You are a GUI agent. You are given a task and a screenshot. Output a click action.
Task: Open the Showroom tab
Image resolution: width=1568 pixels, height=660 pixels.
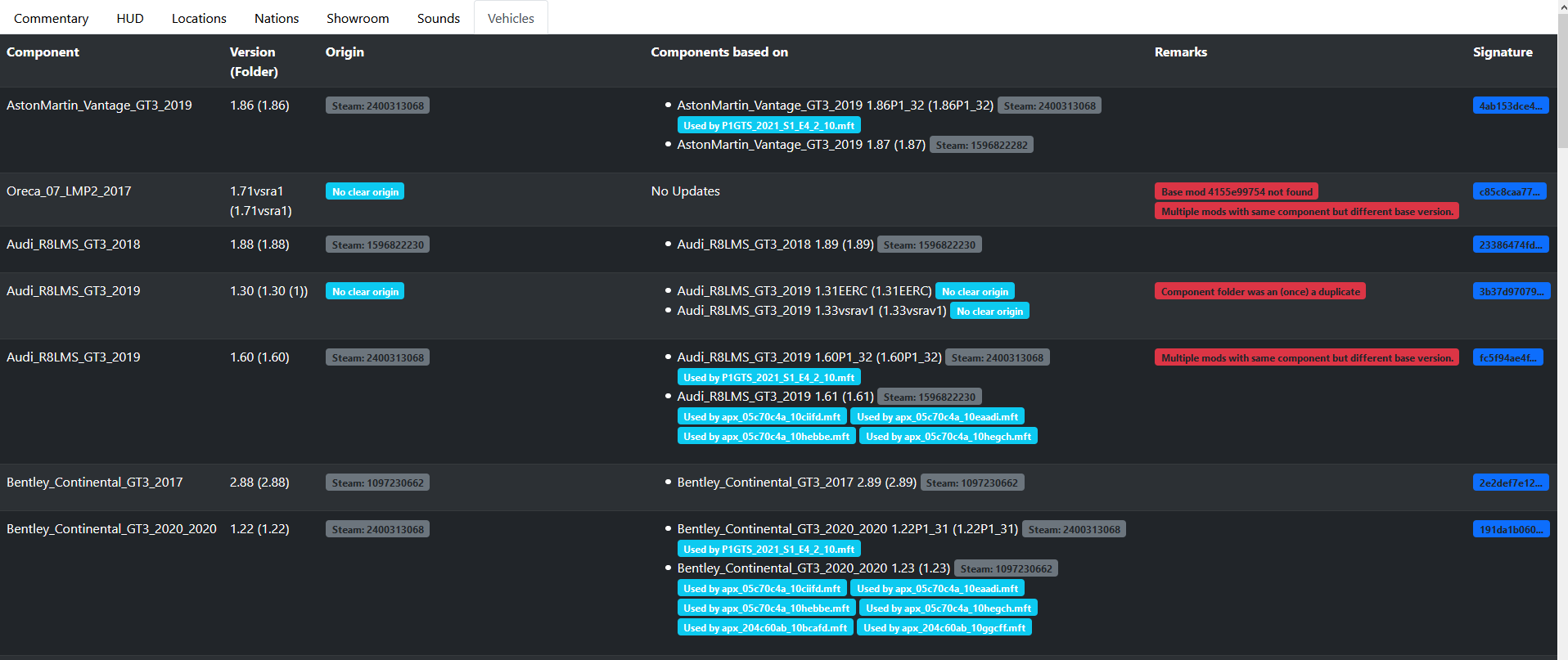coord(358,18)
